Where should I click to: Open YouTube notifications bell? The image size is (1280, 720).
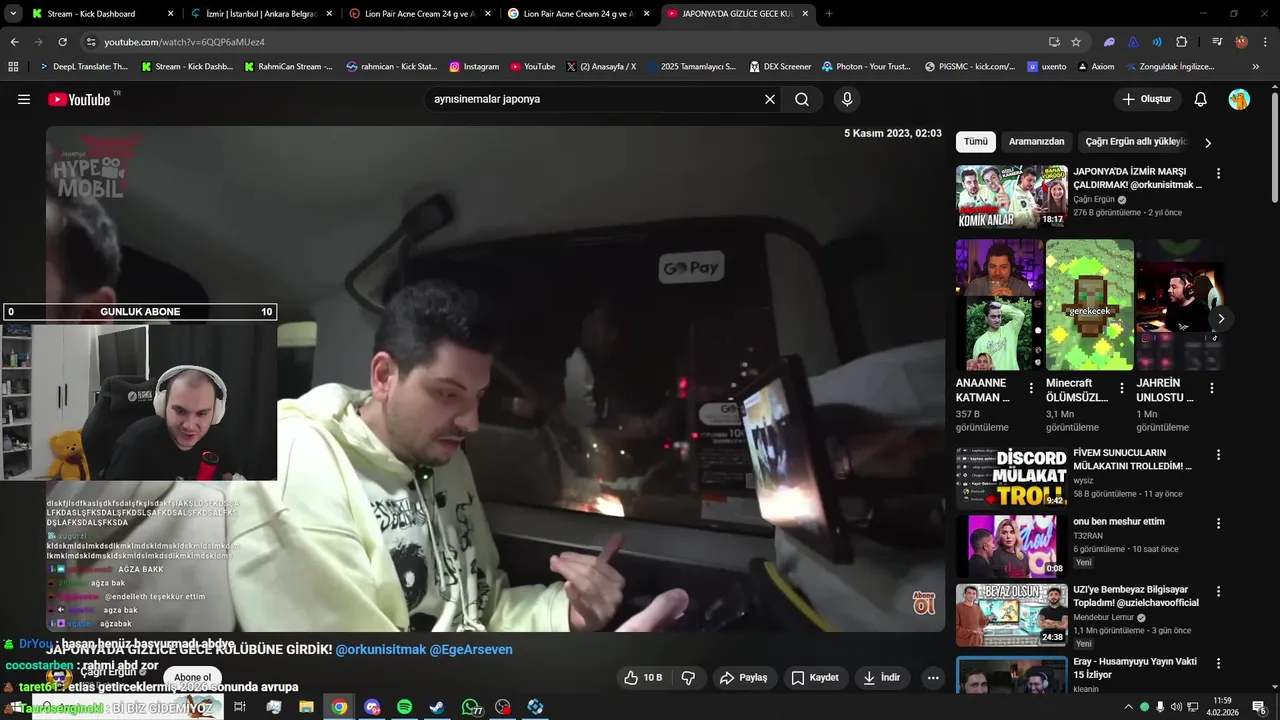[1201, 99]
